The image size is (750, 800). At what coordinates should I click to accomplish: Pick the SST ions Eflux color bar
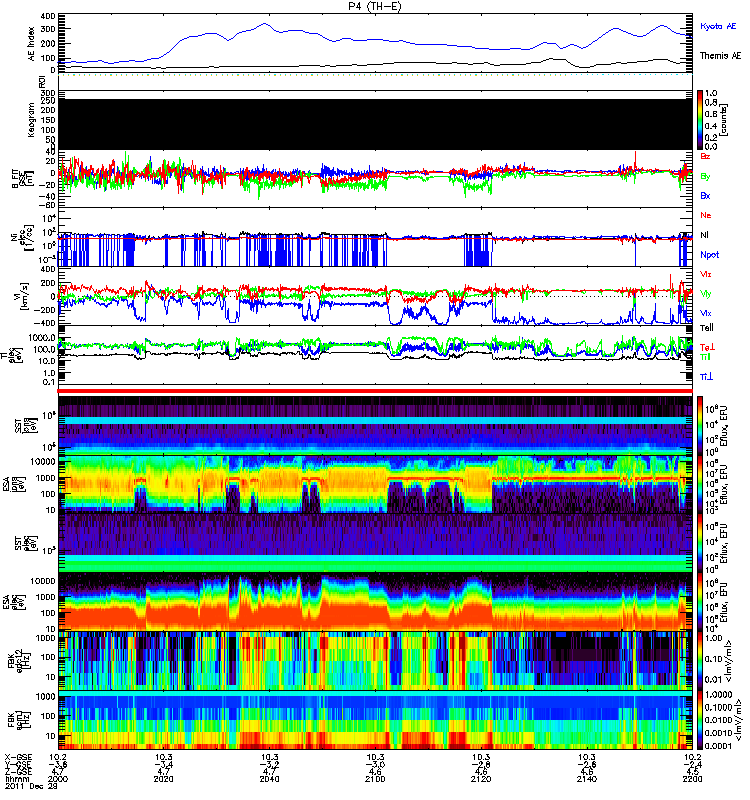click(x=700, y=425)
